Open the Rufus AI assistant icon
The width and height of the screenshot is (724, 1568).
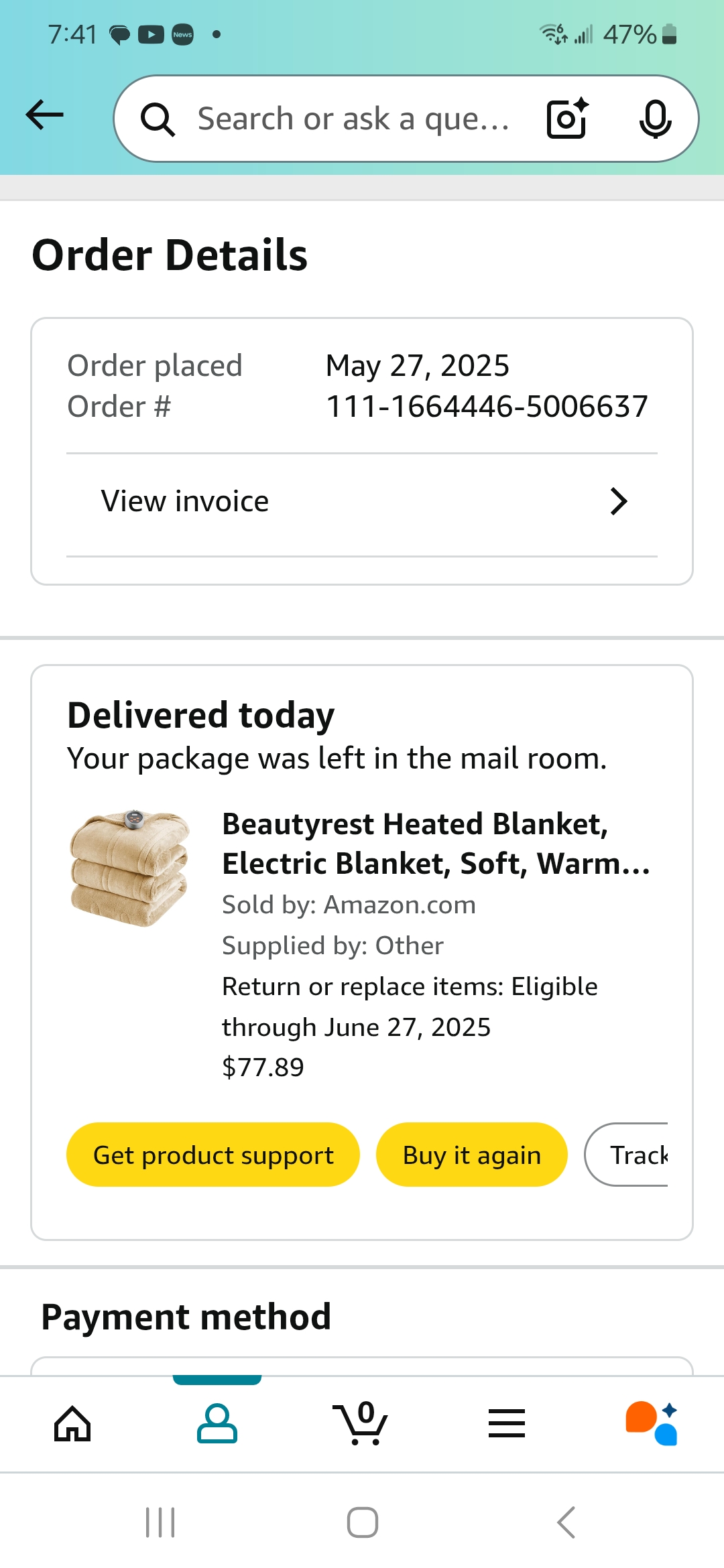tap(652, 1423)
